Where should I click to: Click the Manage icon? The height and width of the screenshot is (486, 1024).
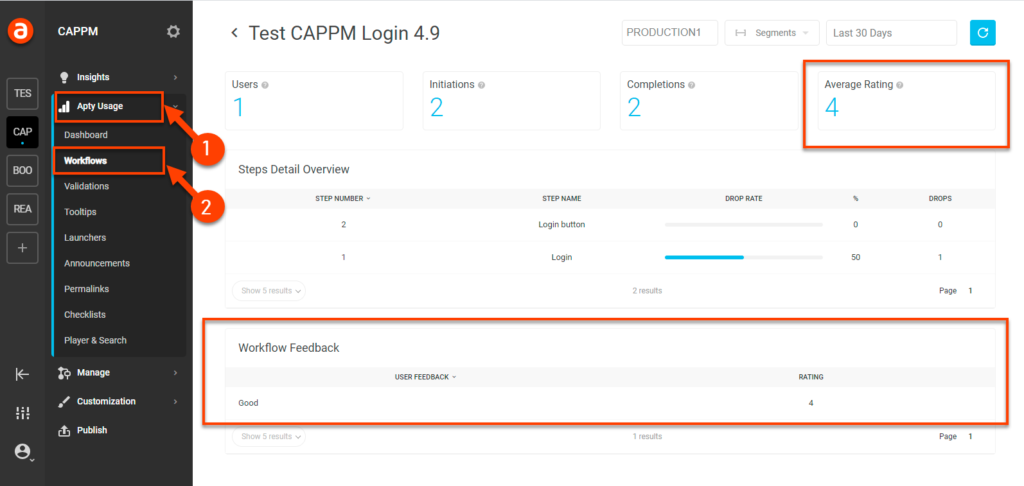tap(64, 372)
